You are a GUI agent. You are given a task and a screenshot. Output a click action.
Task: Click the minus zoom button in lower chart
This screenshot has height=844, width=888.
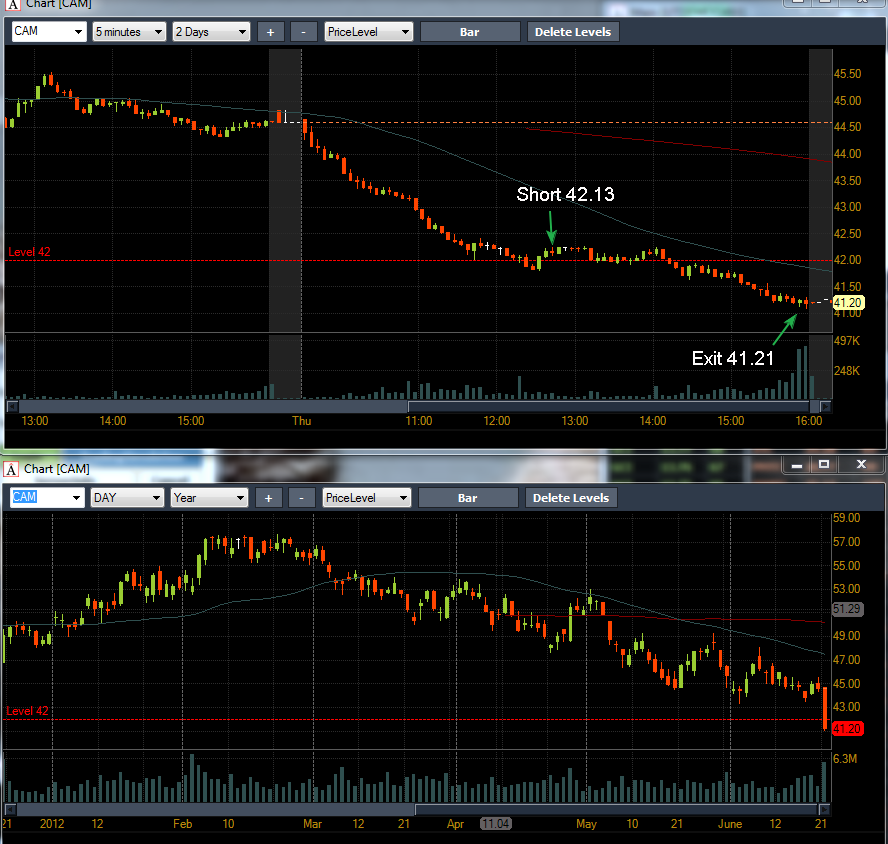click(301, 498)
